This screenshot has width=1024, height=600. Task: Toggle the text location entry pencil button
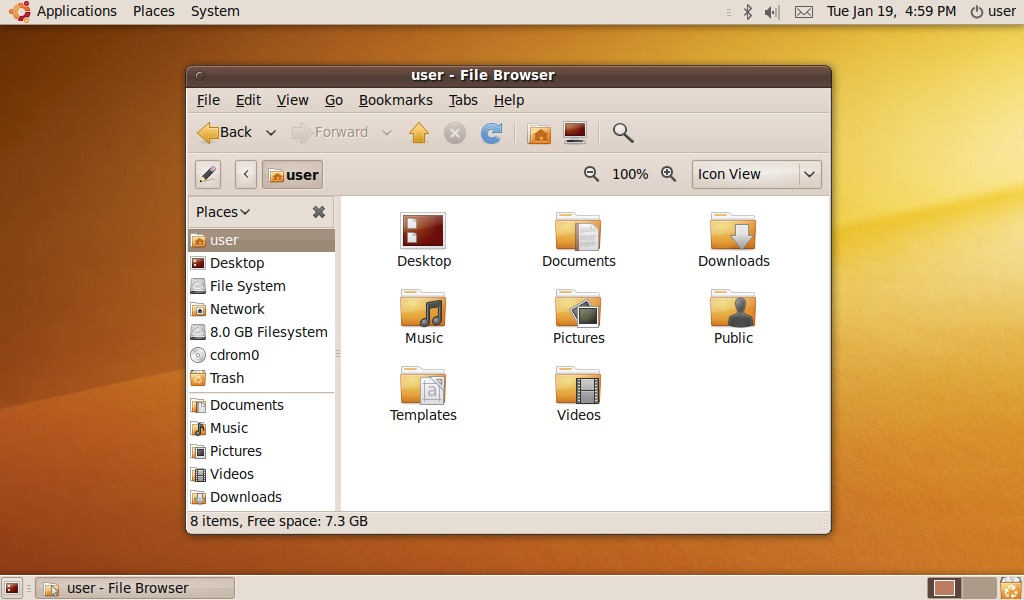(208, 174)
